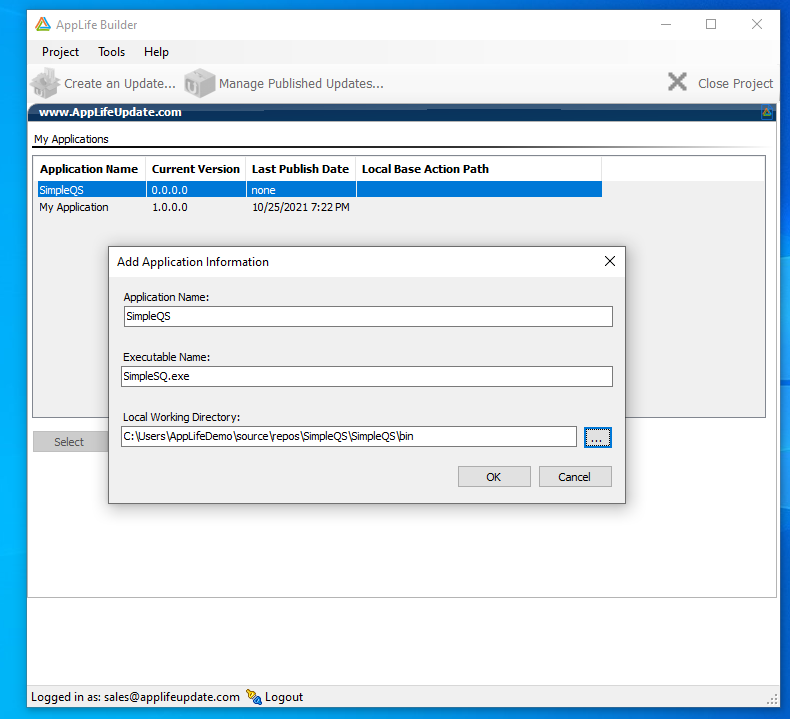Click Create an Update toolbar label
Screen dimensions: 790x719
(x=120, y=84)
